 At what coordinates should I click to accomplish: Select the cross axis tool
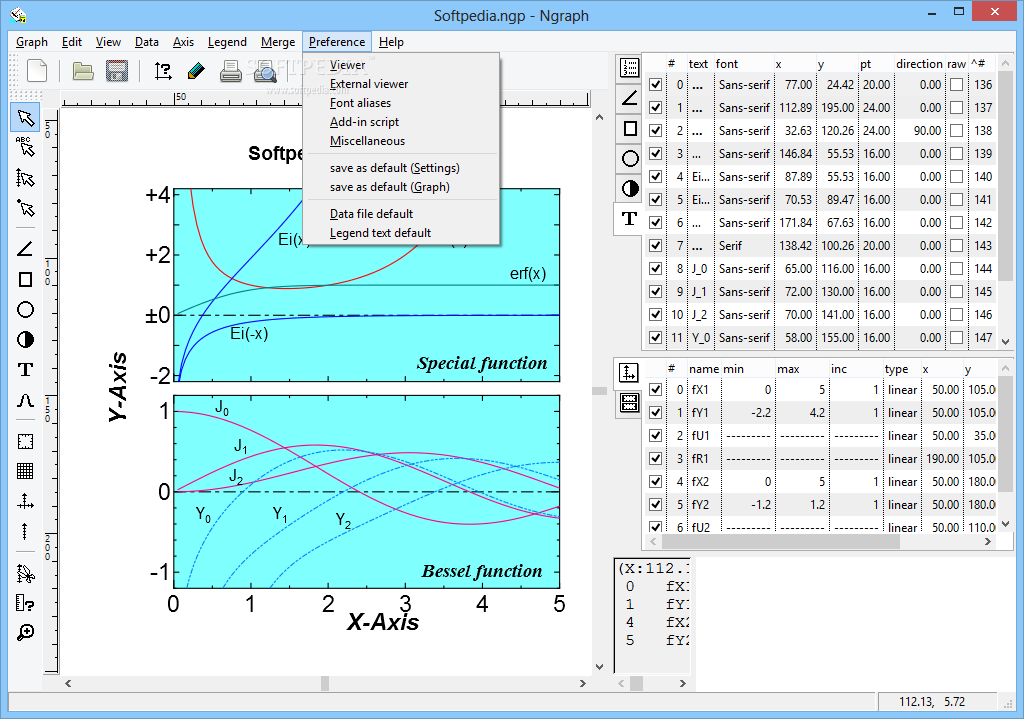coord(25,502)
